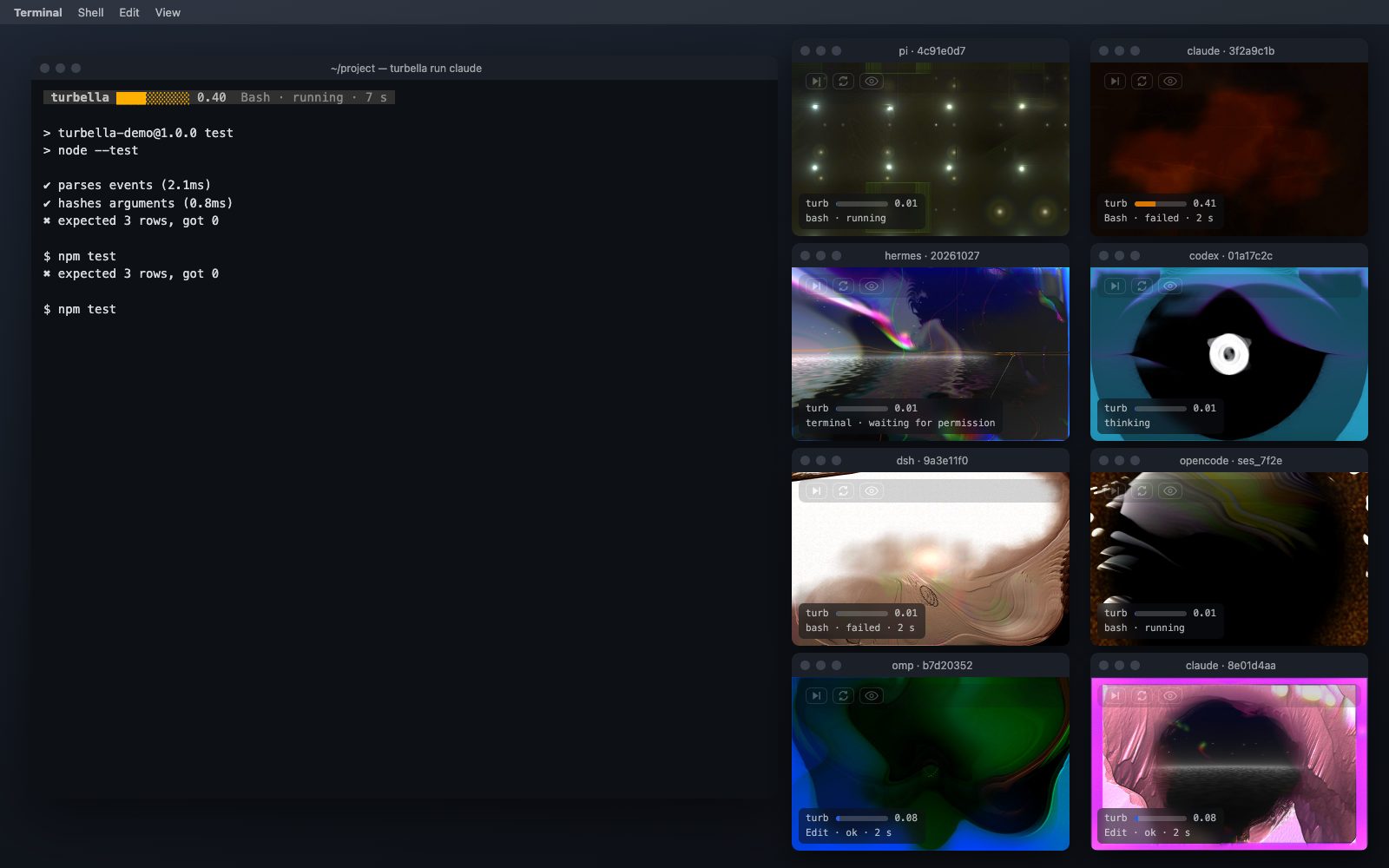
Task: Click turb slider in claude 3f2a9c1b window
Action: point(1160,204)
